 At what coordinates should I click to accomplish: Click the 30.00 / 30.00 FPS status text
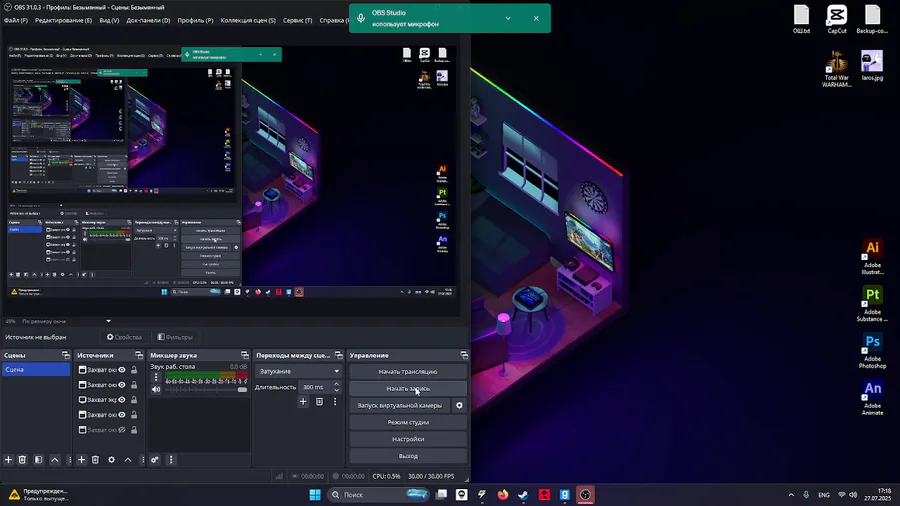click(x=430, y=476)
